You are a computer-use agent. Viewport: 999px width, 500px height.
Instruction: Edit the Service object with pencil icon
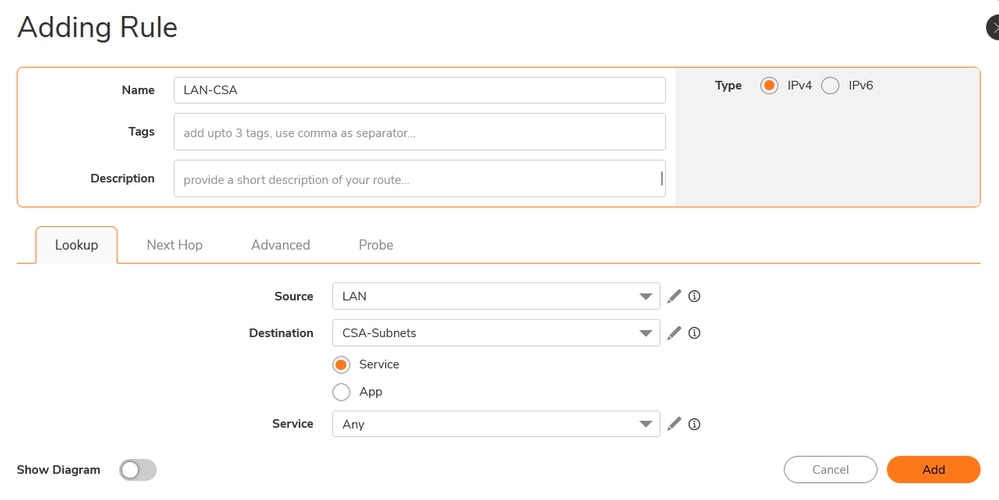pyautogui.click(x=674, y=424)
